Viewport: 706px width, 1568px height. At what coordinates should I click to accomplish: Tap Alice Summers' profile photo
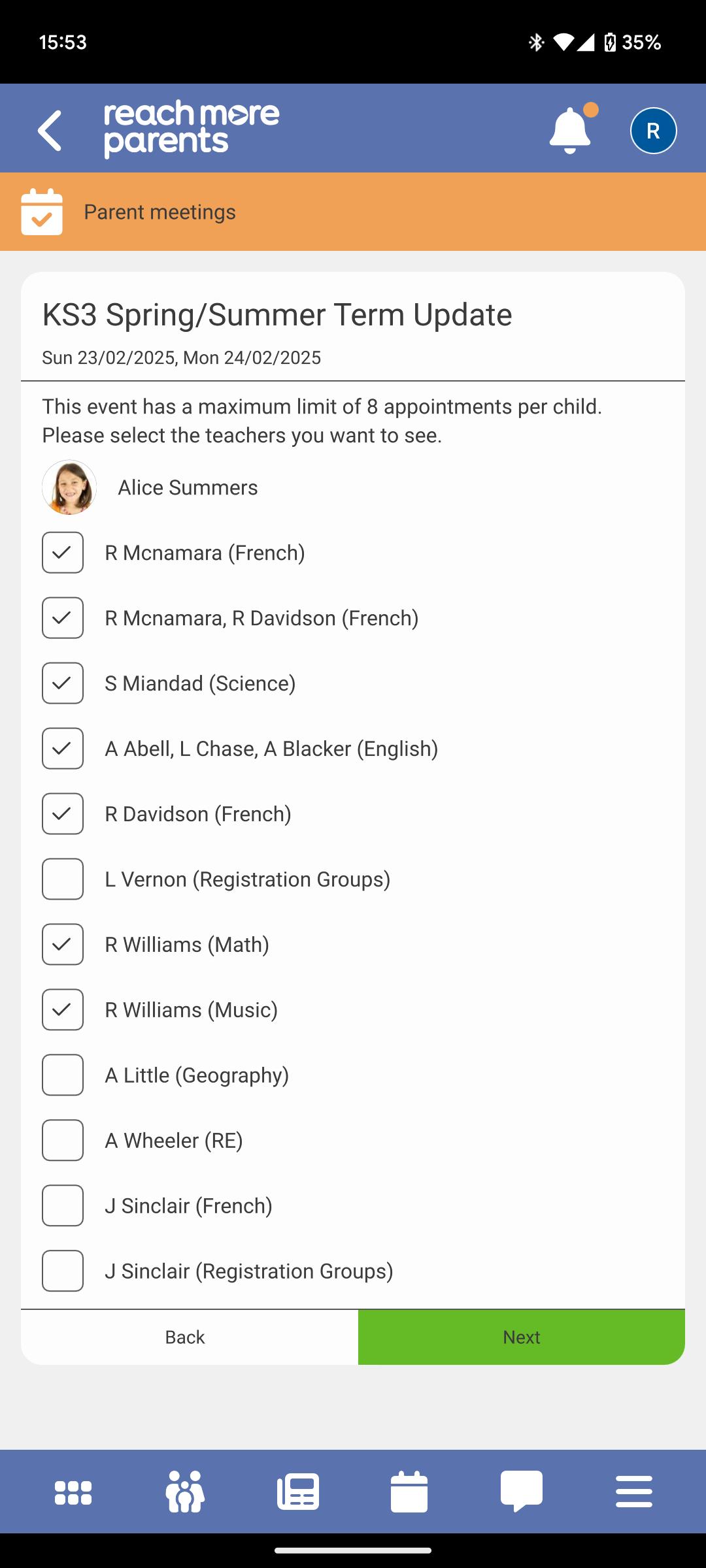(x=69, y=487)
